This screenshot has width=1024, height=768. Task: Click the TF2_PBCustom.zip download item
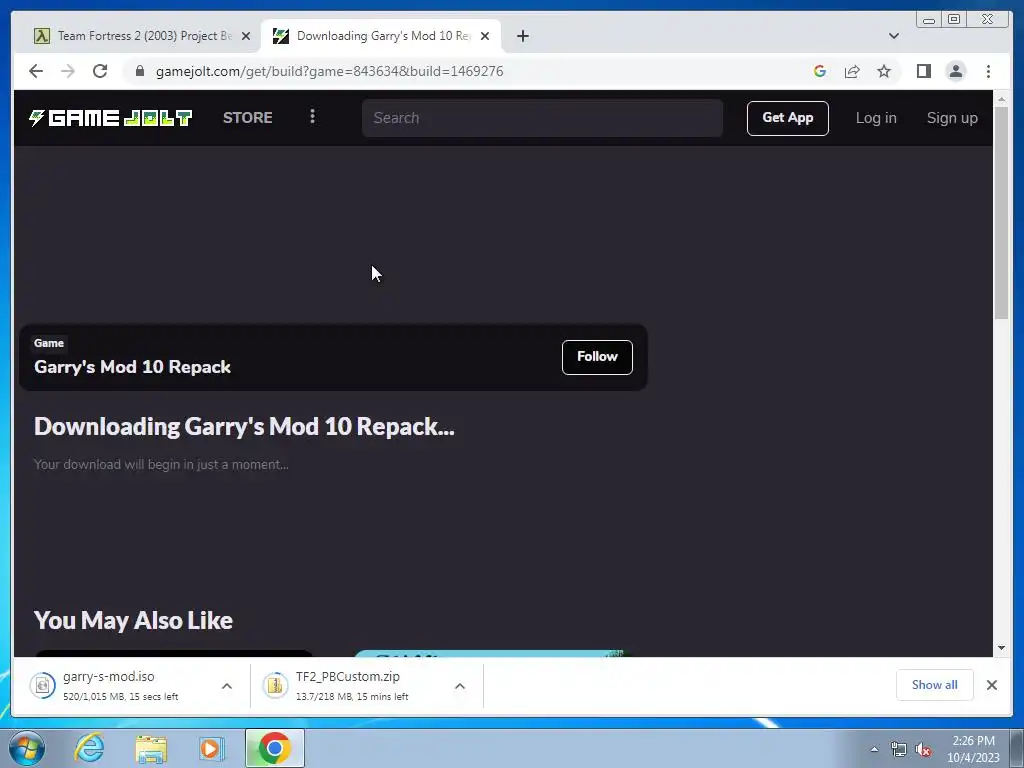pos(353,685)
